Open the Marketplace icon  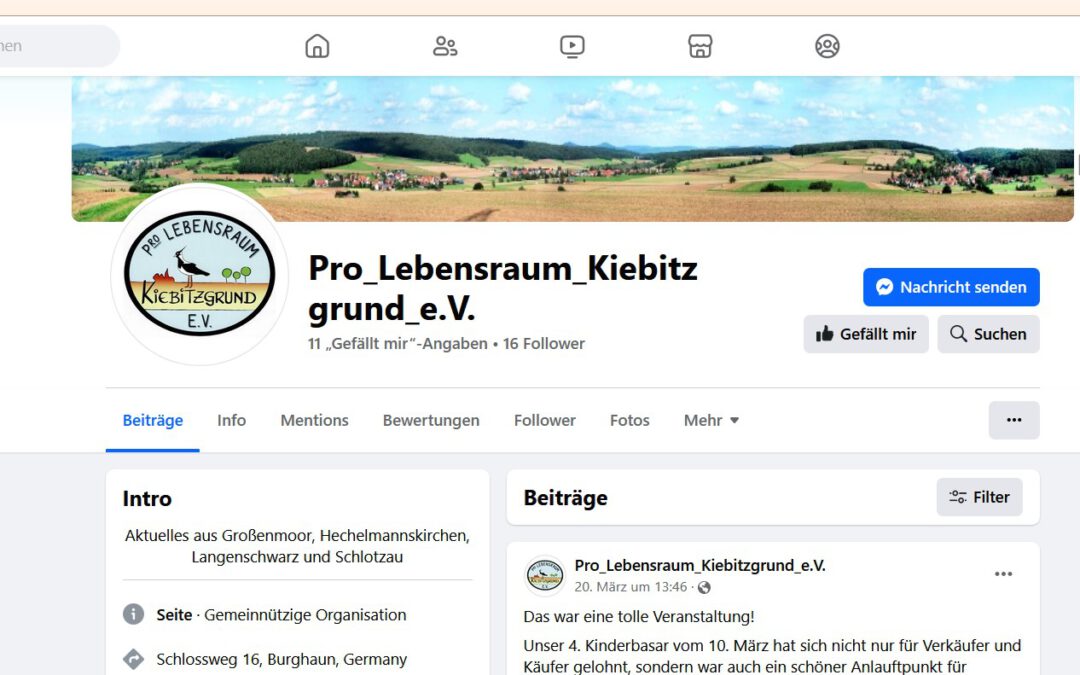tap(700, 46)
